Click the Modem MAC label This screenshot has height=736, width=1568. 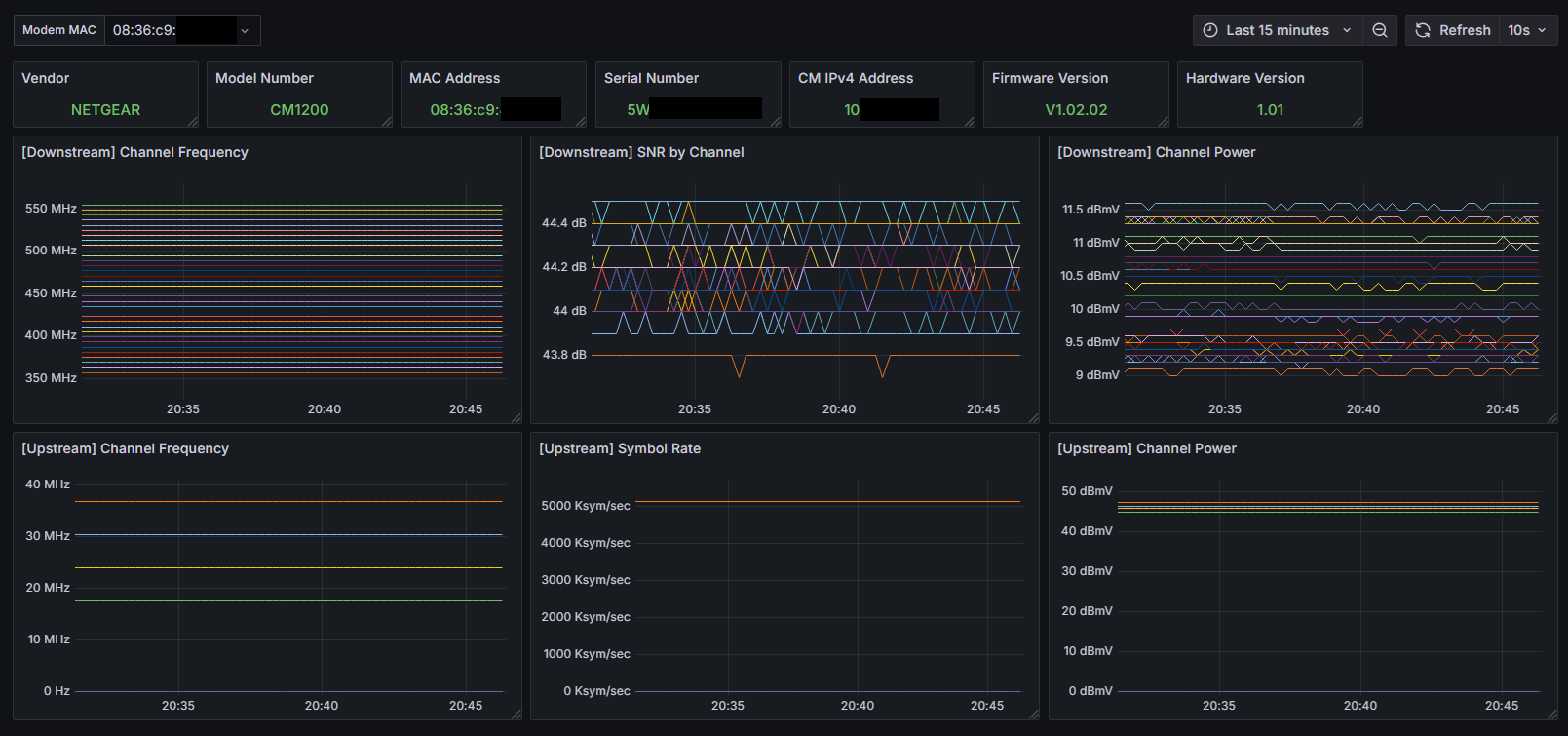[x=59, y=30]
